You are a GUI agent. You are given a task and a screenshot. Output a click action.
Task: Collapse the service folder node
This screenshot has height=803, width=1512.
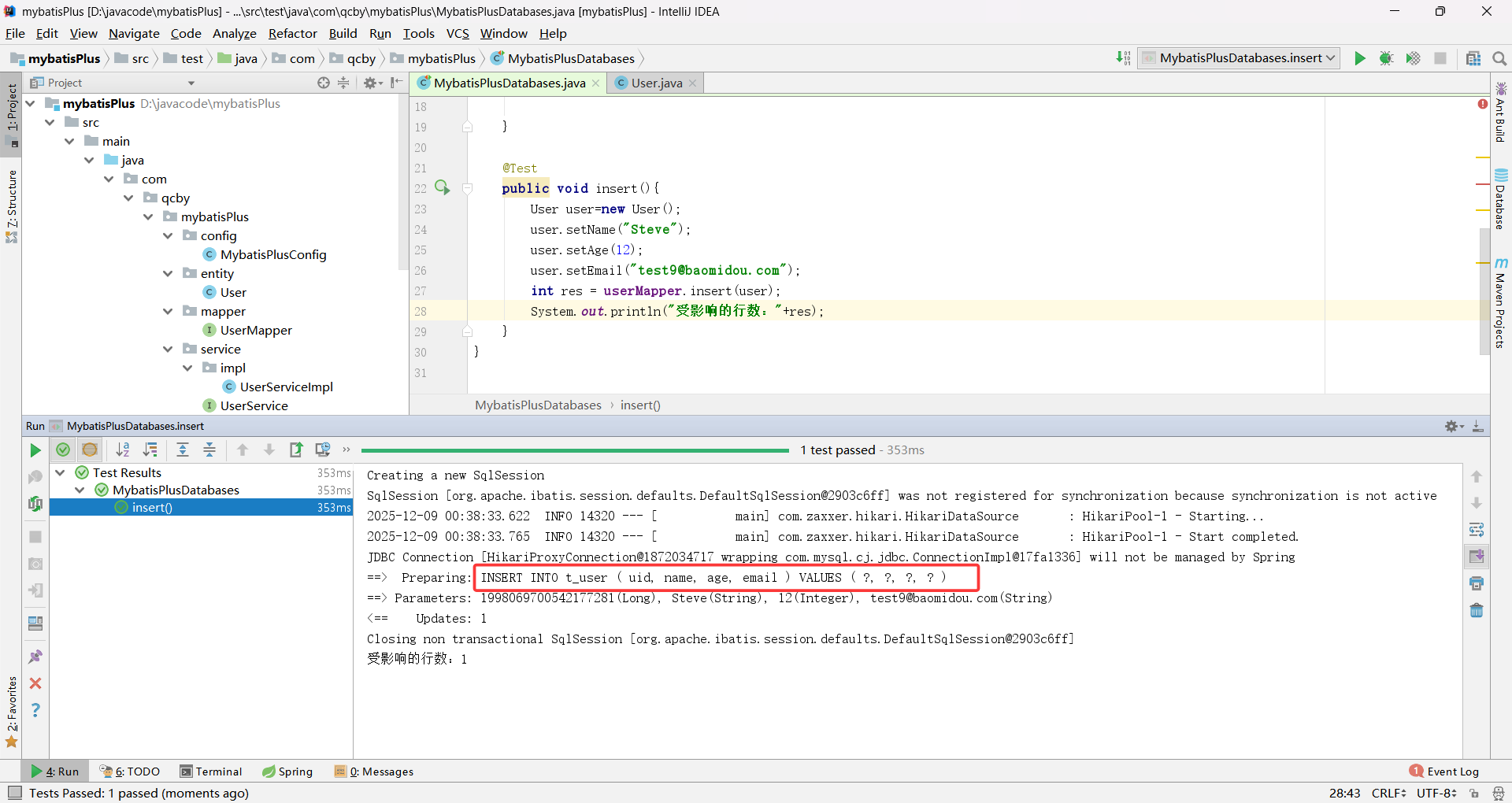(168, 349)
